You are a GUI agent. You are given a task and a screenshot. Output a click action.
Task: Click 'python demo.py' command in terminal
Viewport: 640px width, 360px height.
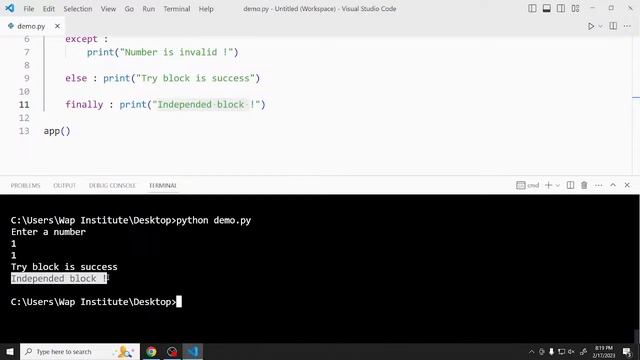[x=213, y=220]
